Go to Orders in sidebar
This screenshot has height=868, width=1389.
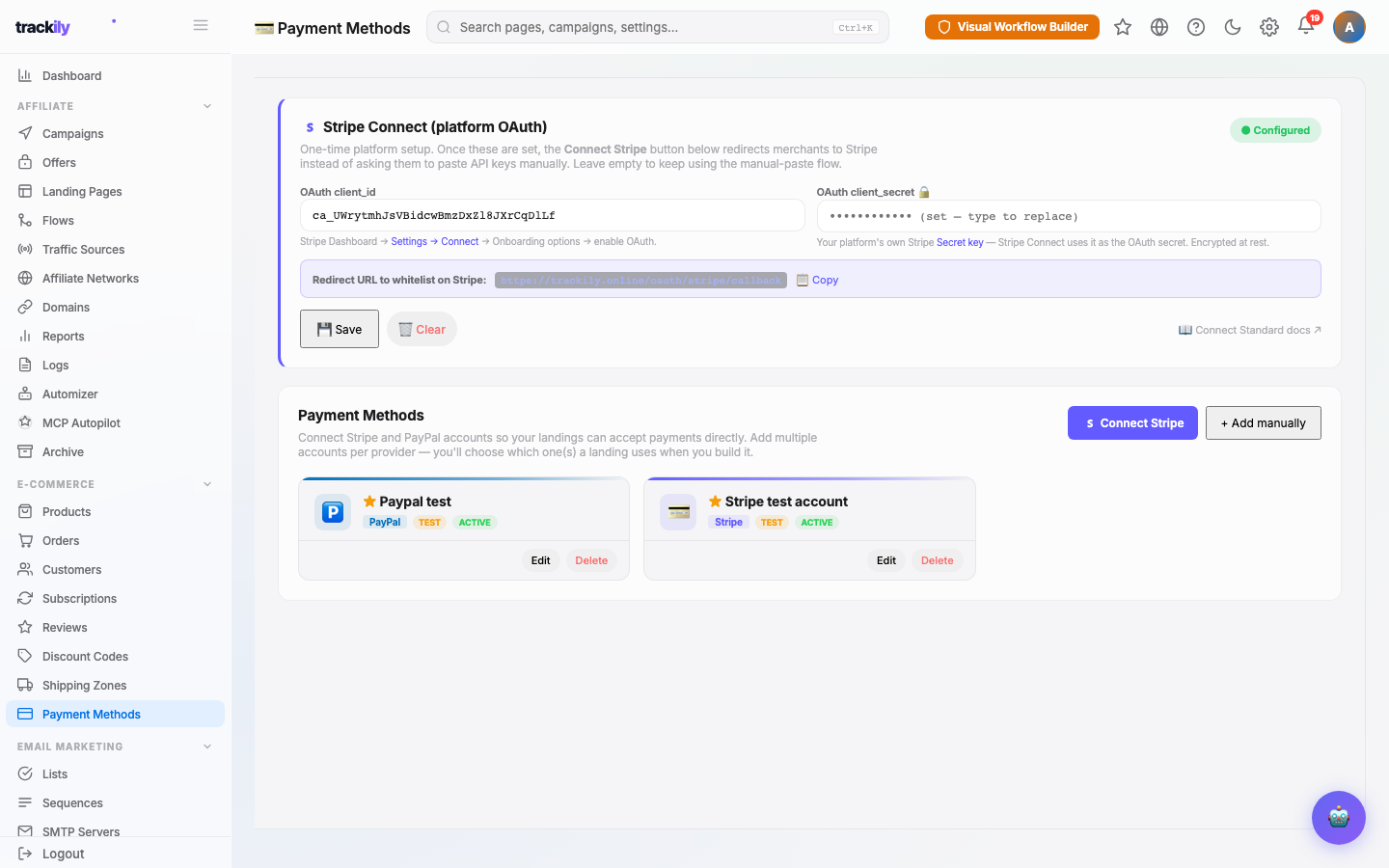115,540
